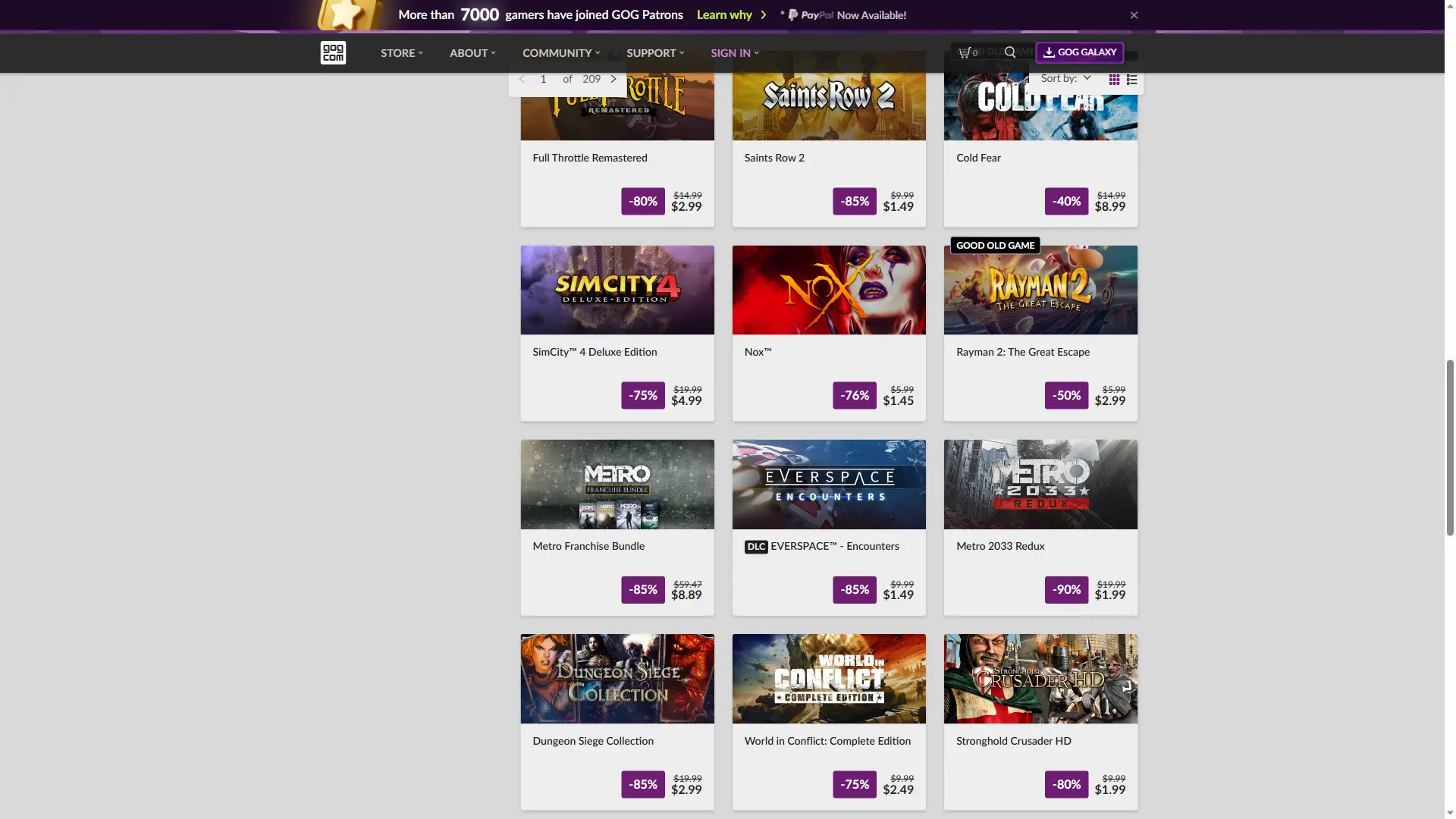Click the GOG.com logo icon
Screen dimensions: 1456x819
click(x=333, y=52)
